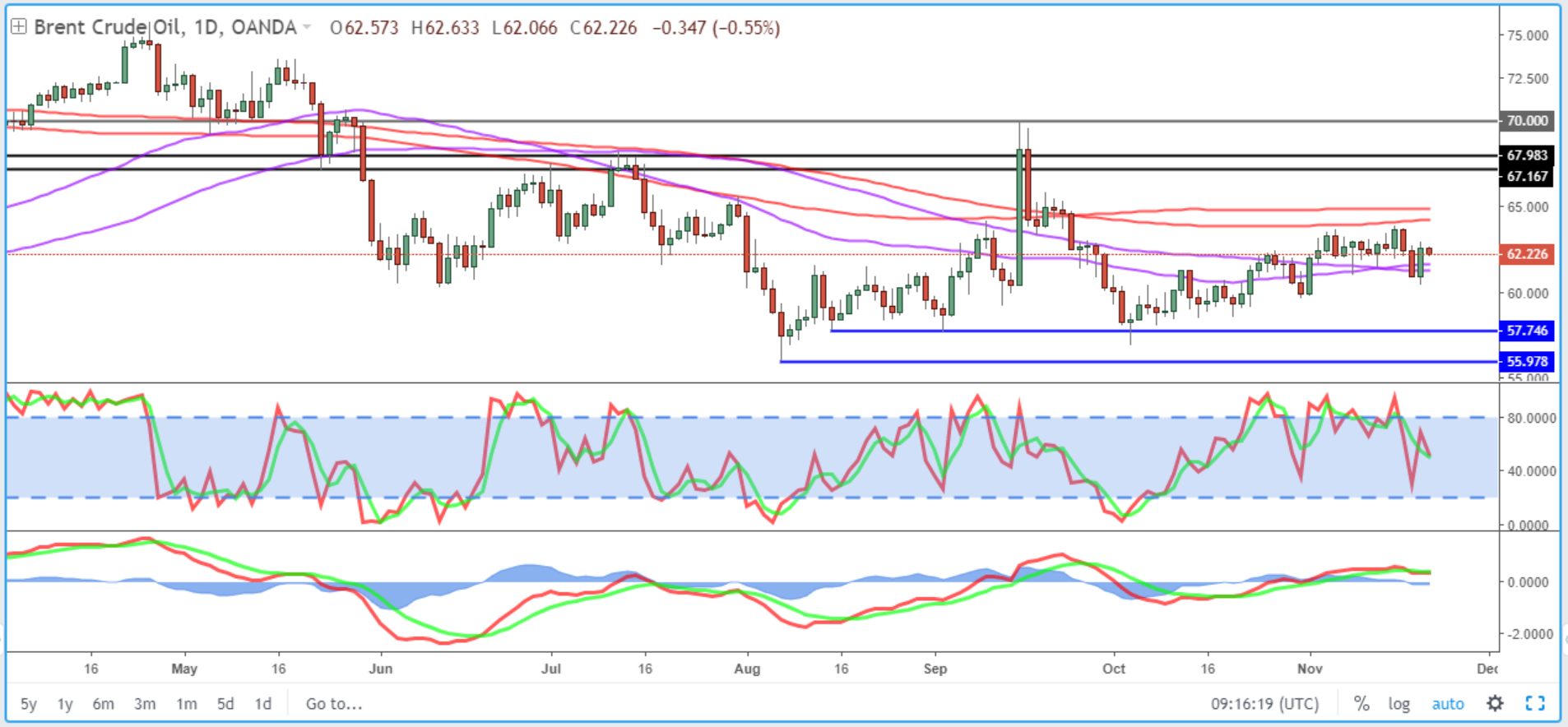Viewport: 1568px width, 727px height.
Task: Select the 5y time range
Action: point(28,704)
